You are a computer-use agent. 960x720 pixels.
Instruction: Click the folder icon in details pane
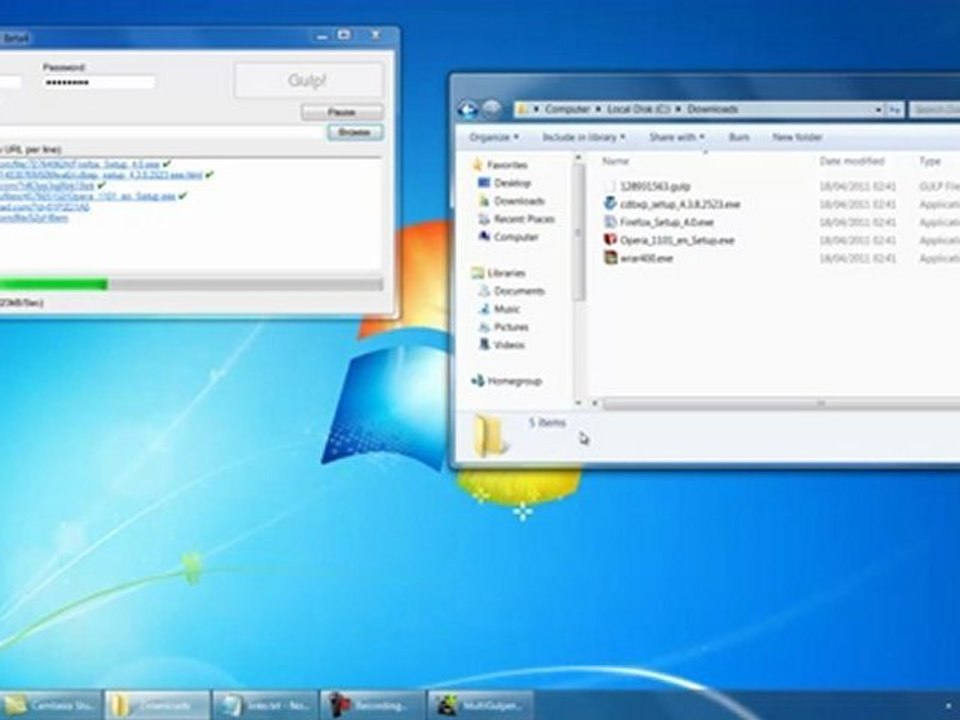tap(490, 435)
